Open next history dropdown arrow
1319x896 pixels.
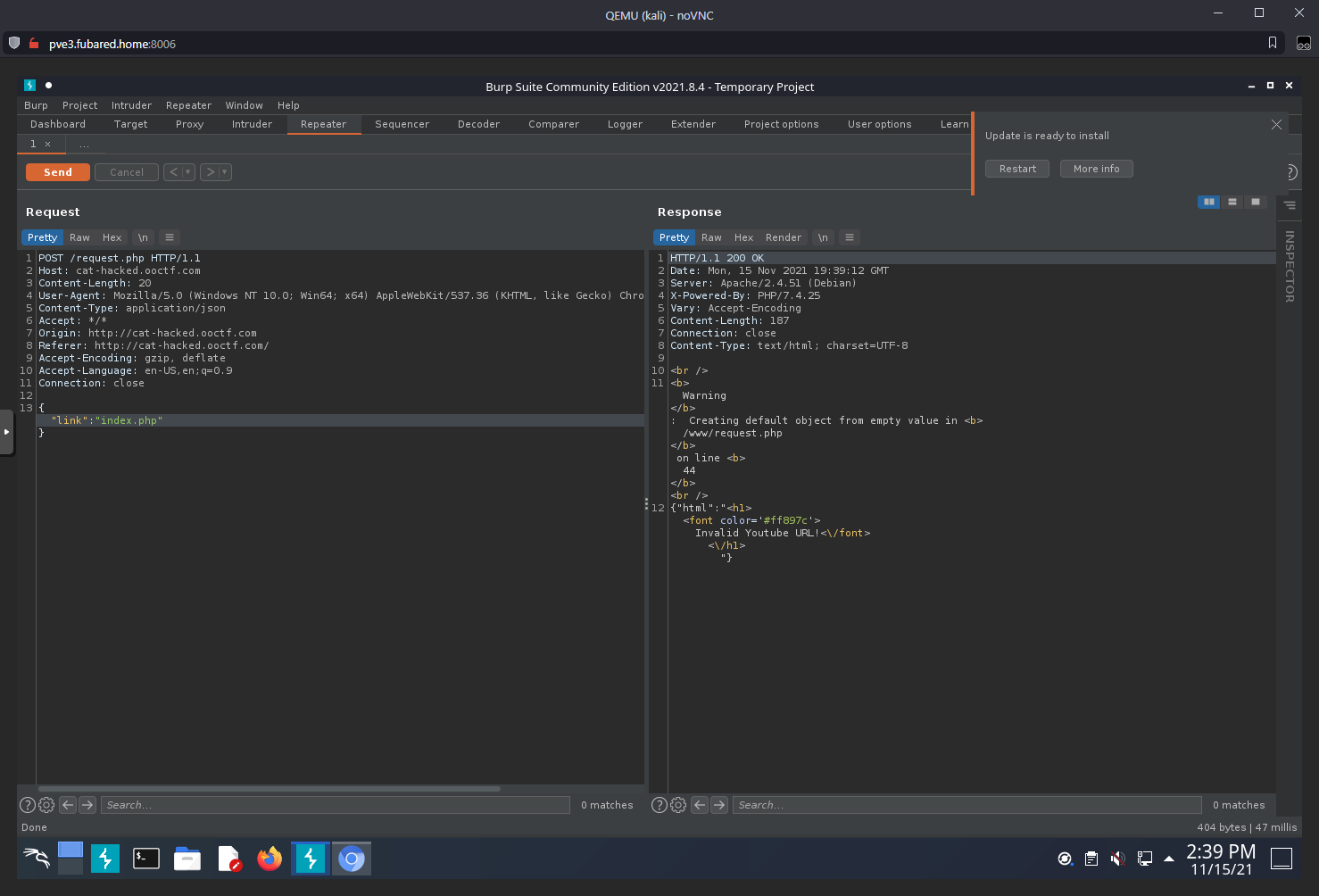point(225,172)
